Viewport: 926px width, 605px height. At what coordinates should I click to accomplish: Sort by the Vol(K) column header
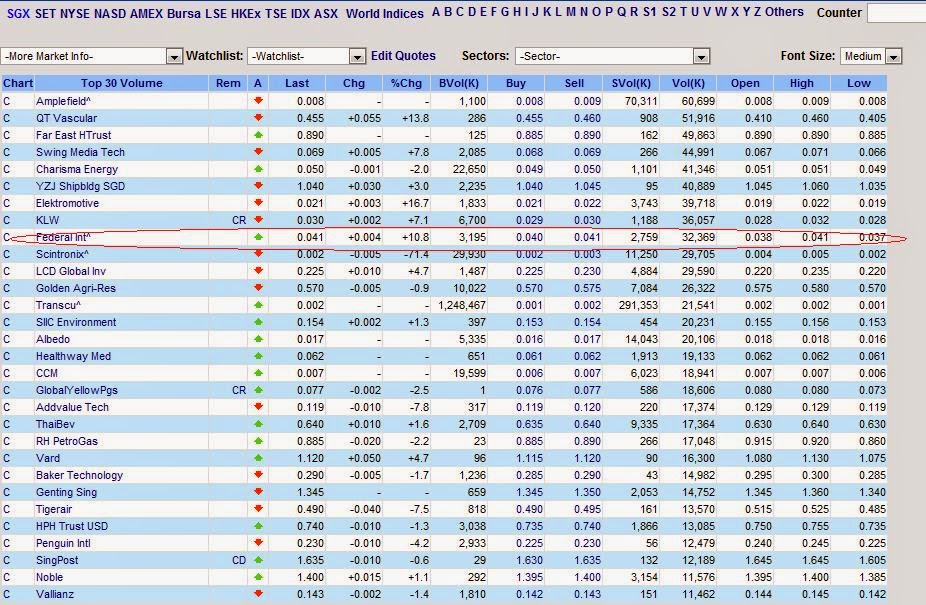[688, 83]
